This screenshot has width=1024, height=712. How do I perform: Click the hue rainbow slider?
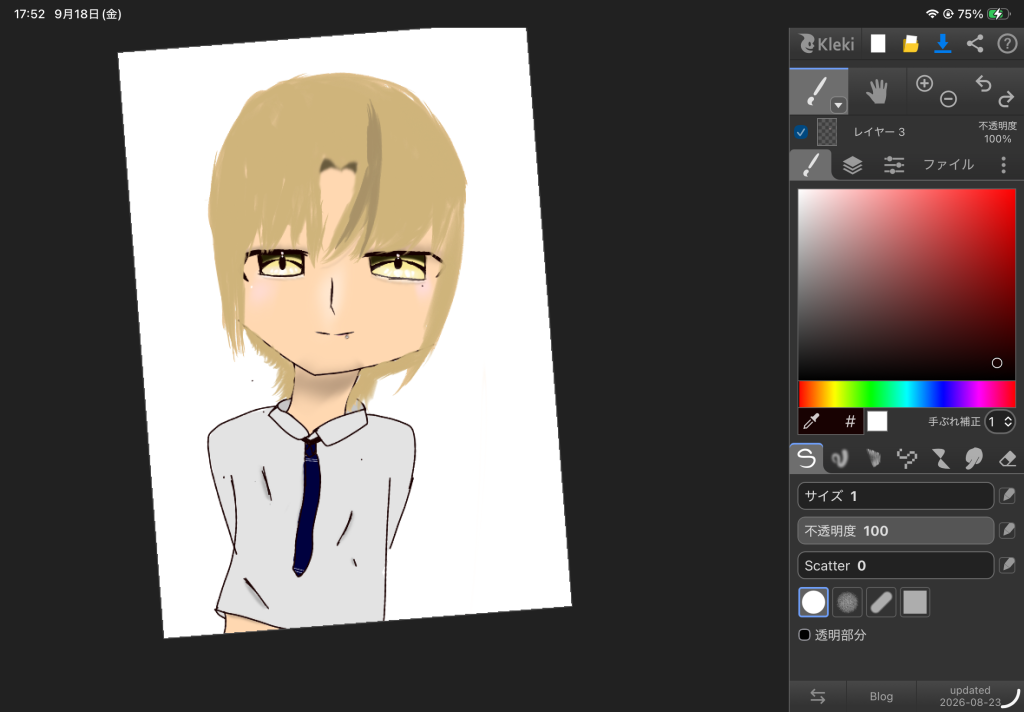click(x=906, y=395)
